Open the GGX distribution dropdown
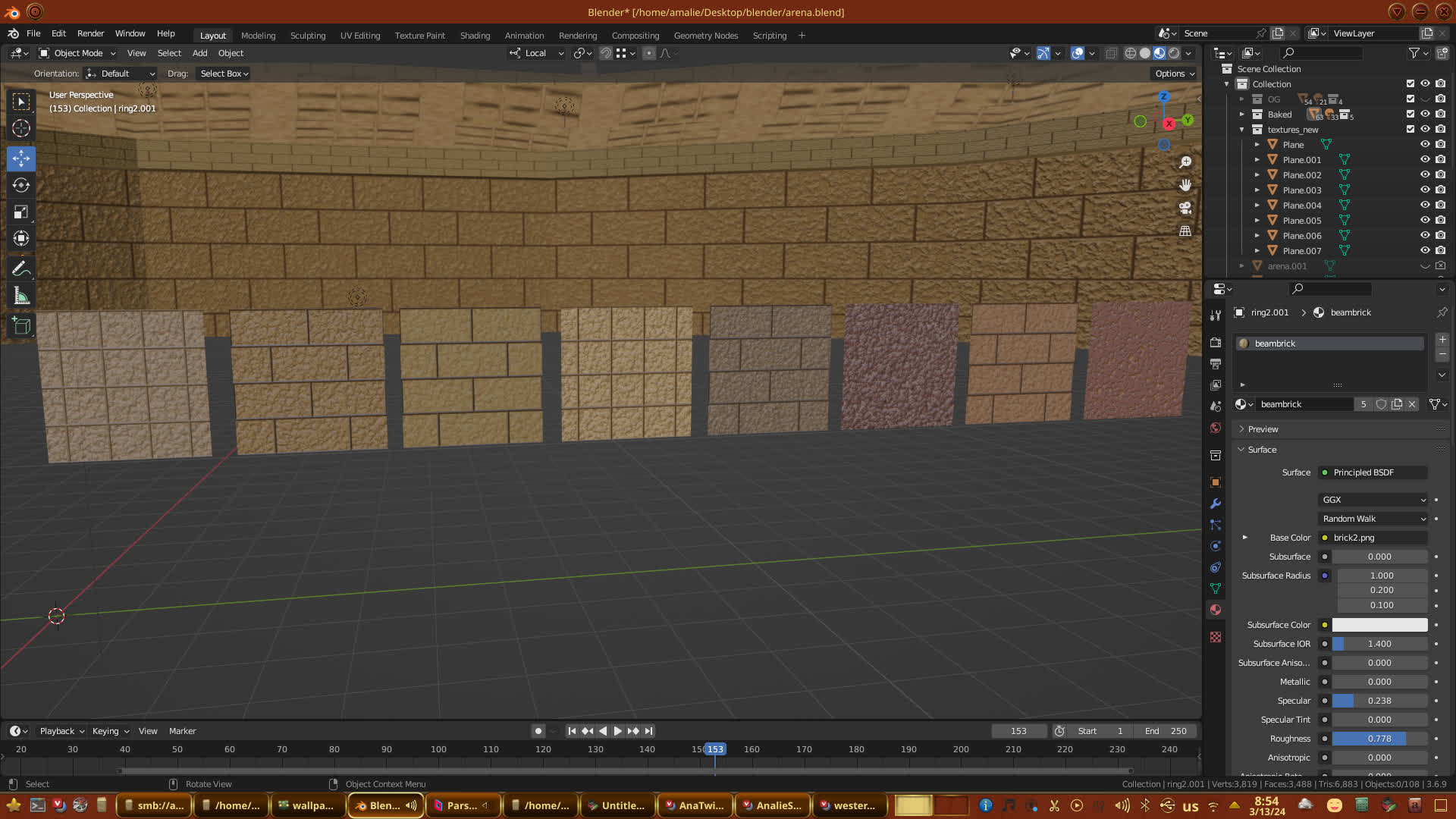1456x819 pixels. (1373, 500)
